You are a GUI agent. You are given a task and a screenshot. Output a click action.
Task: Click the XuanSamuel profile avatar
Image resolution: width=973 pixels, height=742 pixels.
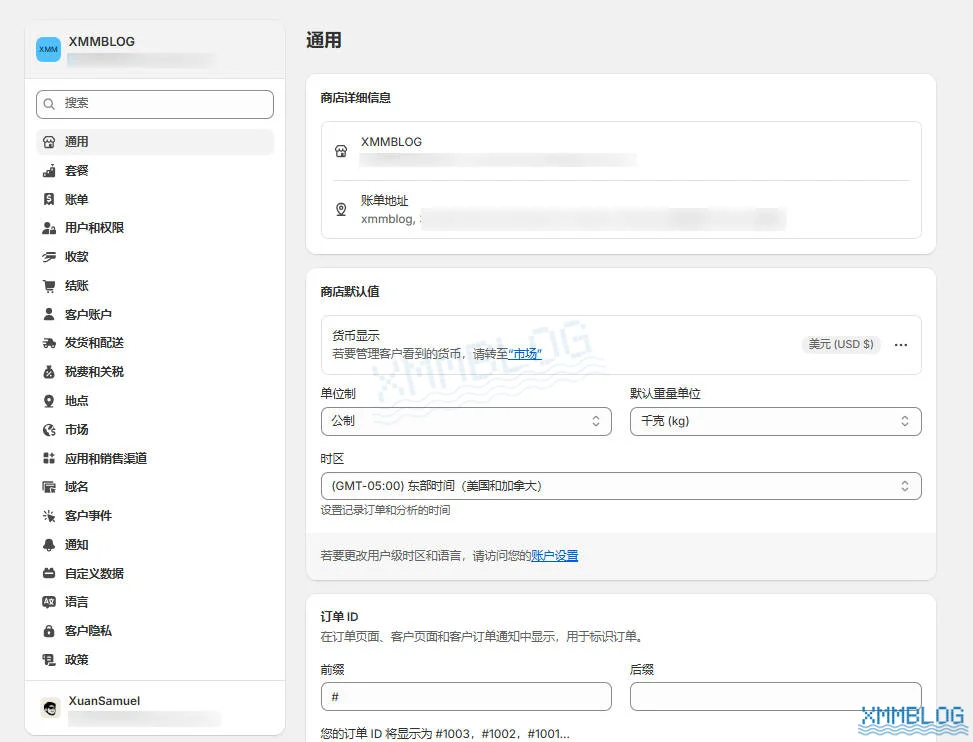pos(50,708)
